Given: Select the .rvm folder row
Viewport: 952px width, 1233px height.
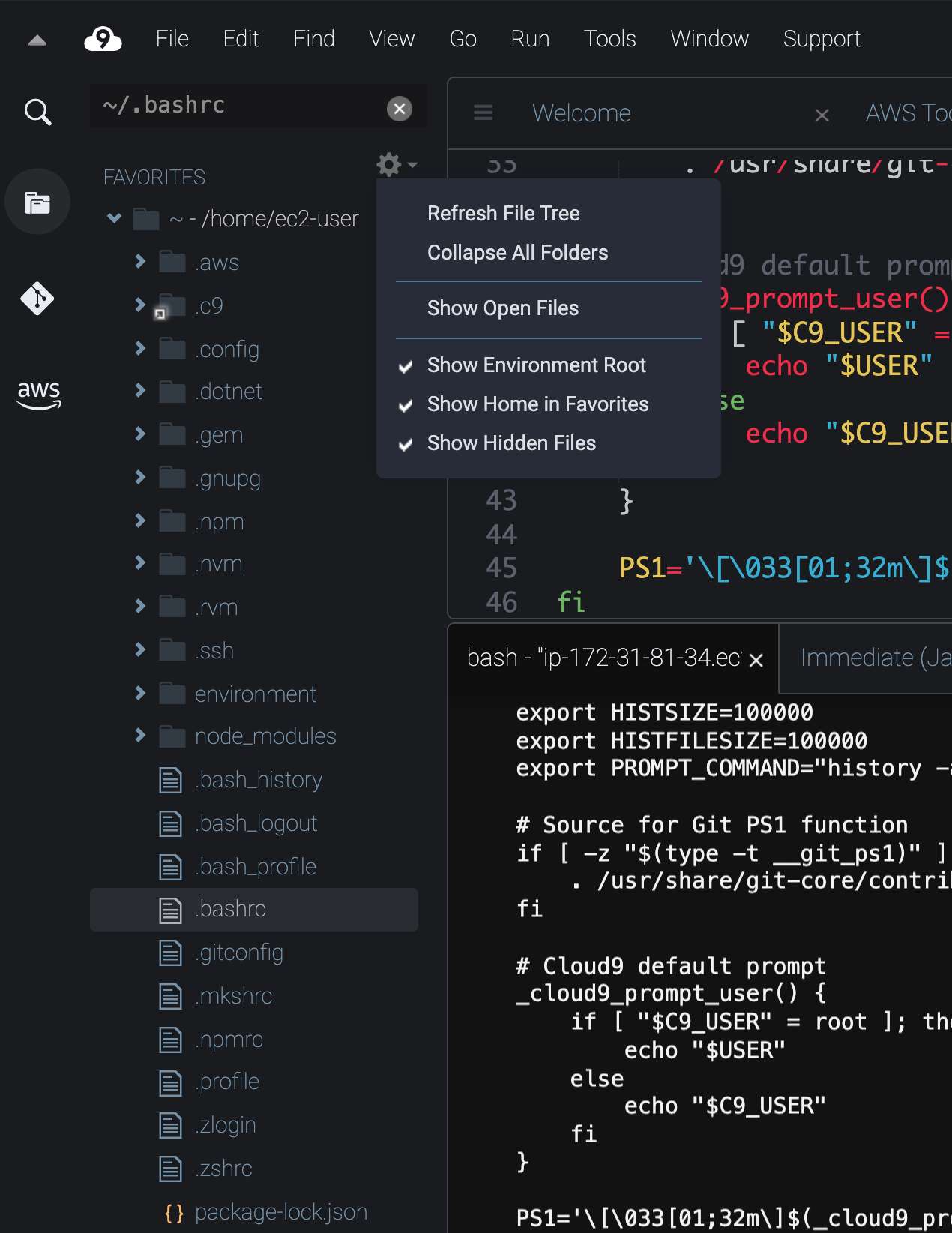Looking at the screenshot, I should pyautogui.click(x=254, y=607).
